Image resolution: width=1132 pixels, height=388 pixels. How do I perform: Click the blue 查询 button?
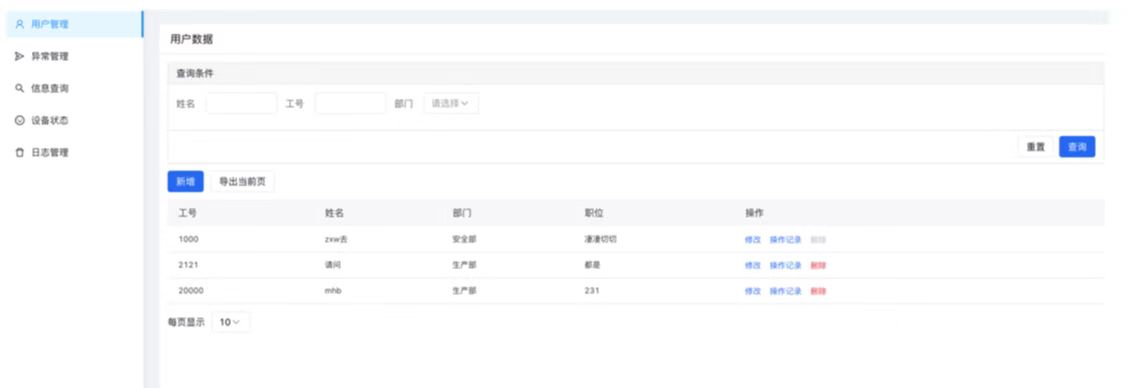pyautogui.click(x=1077, y=147)
